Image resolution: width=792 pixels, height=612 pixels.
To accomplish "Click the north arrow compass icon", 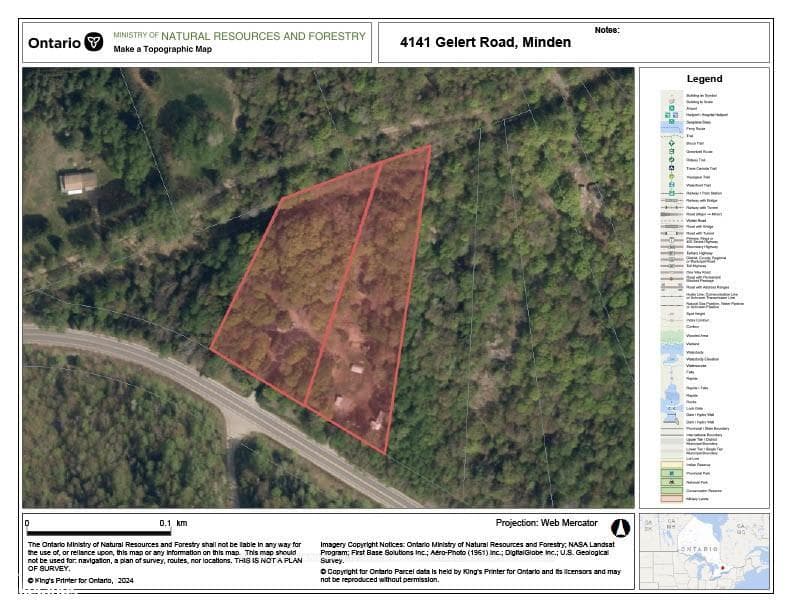I will (620, 528).
